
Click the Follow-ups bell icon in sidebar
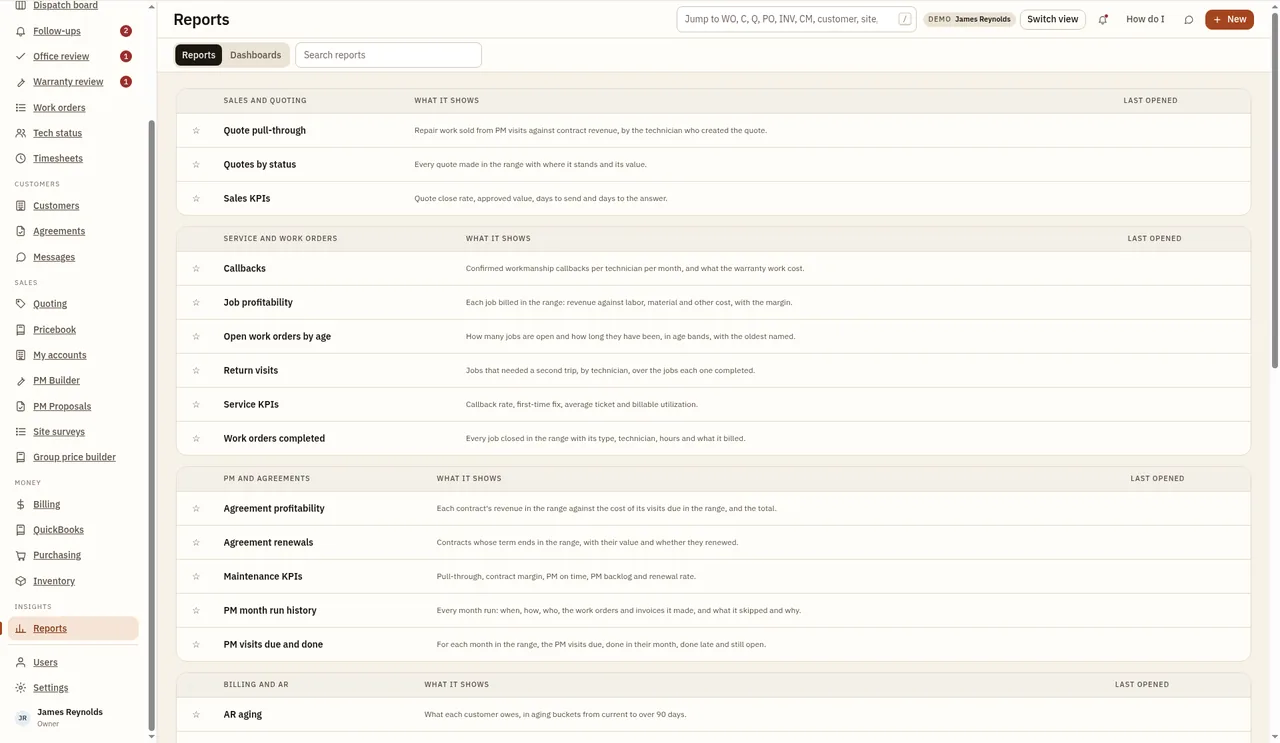[x=21, y=31]
